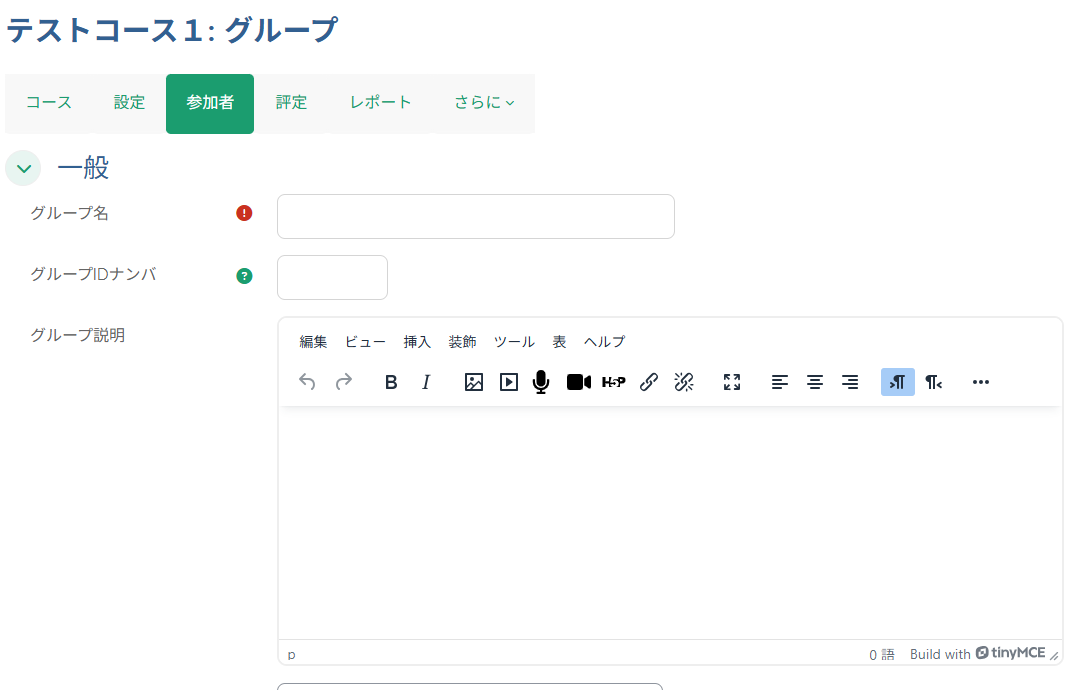Open the さらに dropdown menu
Image resolution: width=1068 pixels, height=690 pixels.
pos(484,103)
